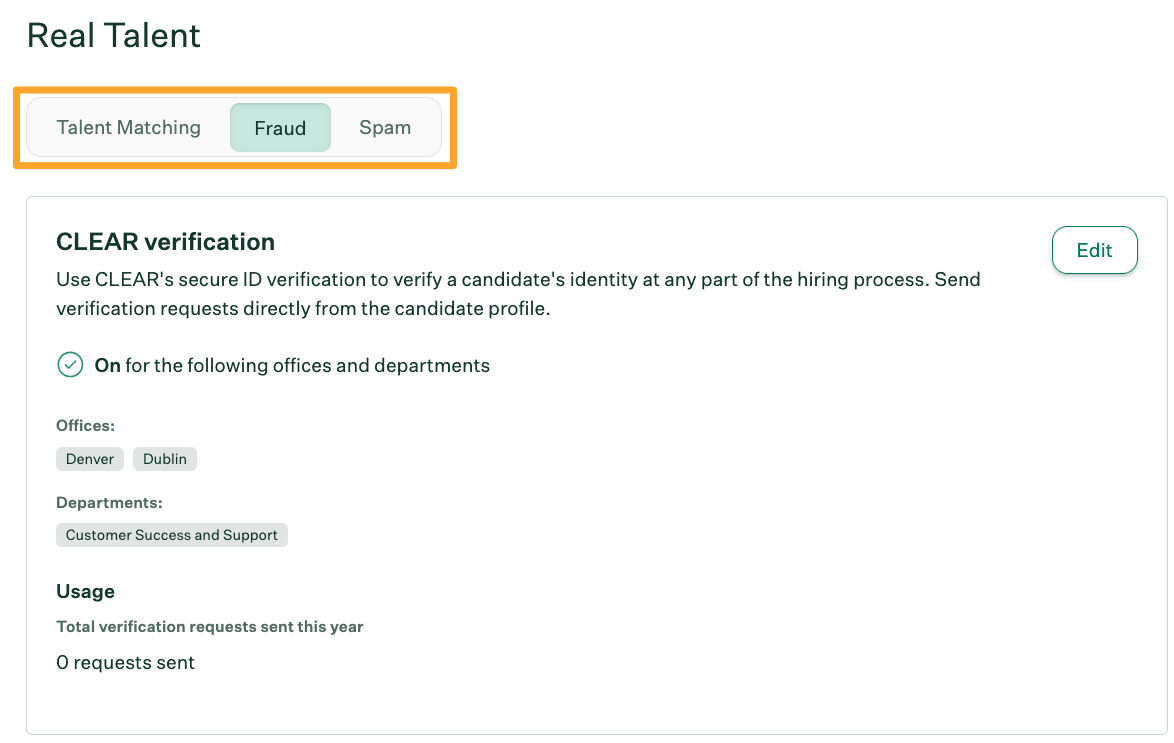Select the Fraud tab
This screenshot has width=1174, height=743.
coord(280,128)
